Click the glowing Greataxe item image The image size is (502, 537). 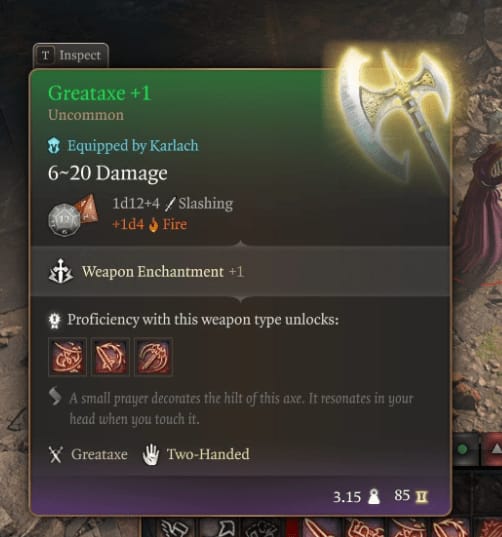[393, 115]
